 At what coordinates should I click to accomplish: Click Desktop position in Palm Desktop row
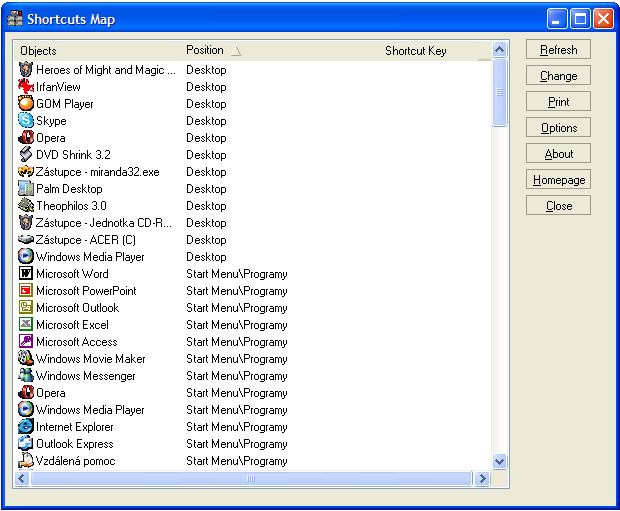tap(206, 189)
